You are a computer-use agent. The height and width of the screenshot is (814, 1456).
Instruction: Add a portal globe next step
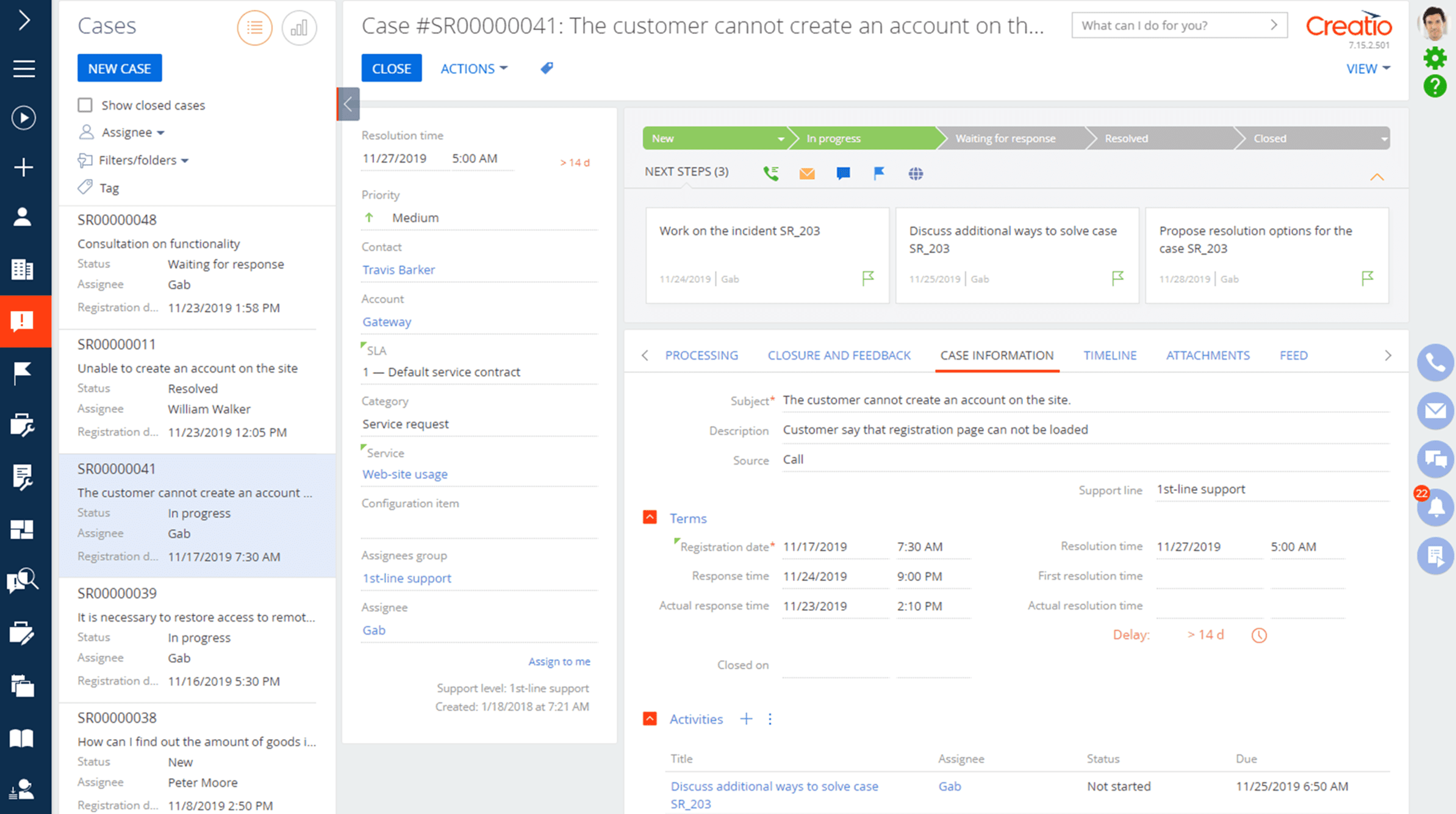[916, 174]
